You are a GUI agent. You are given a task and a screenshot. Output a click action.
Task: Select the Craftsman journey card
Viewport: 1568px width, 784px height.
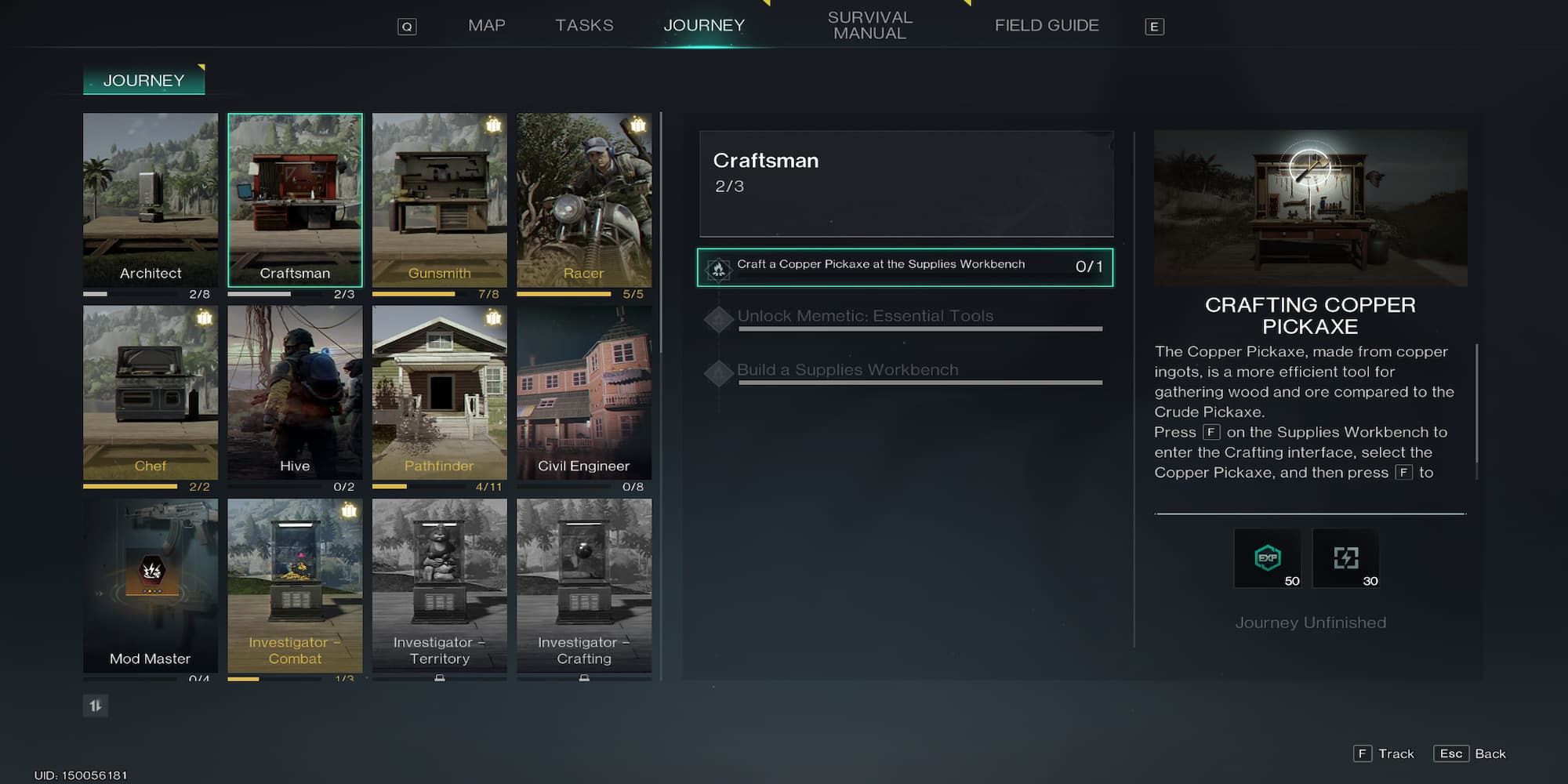(295, 200)
